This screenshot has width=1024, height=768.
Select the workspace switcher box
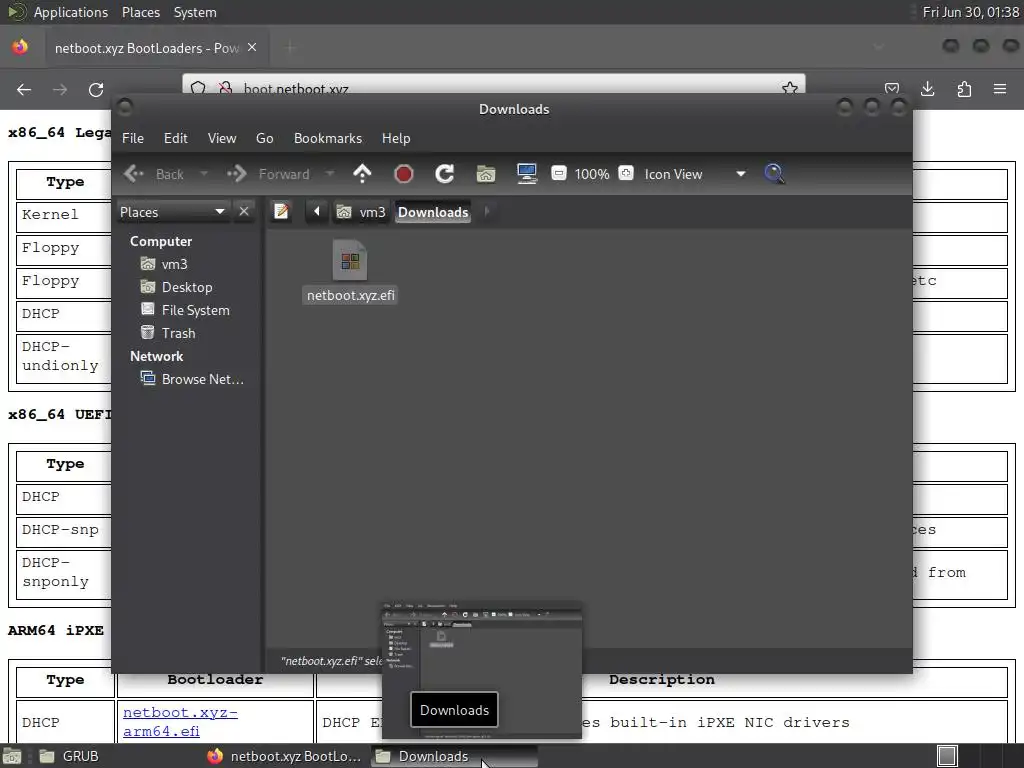(947, 756)
